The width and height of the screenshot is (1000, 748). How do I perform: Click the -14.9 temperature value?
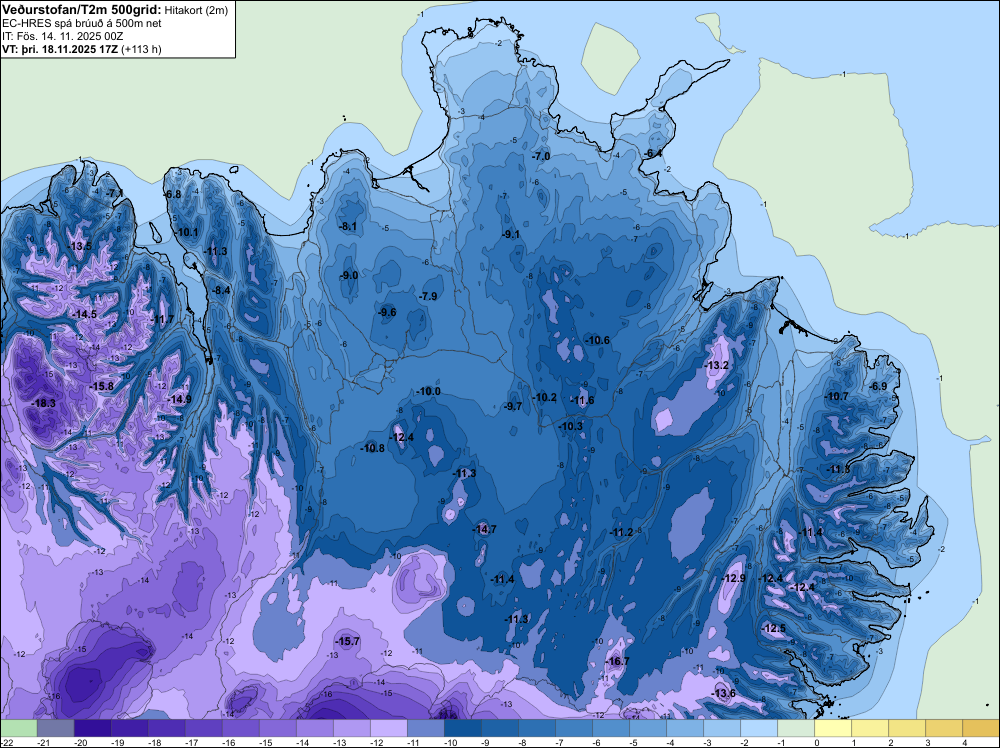pyautogui.click(x=179, y=399)
